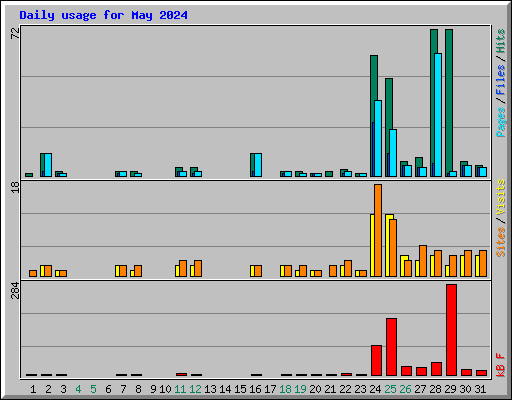Select day label "17" on the x-axis
This screenshot has width=512, height=400.
click(270, 389)
